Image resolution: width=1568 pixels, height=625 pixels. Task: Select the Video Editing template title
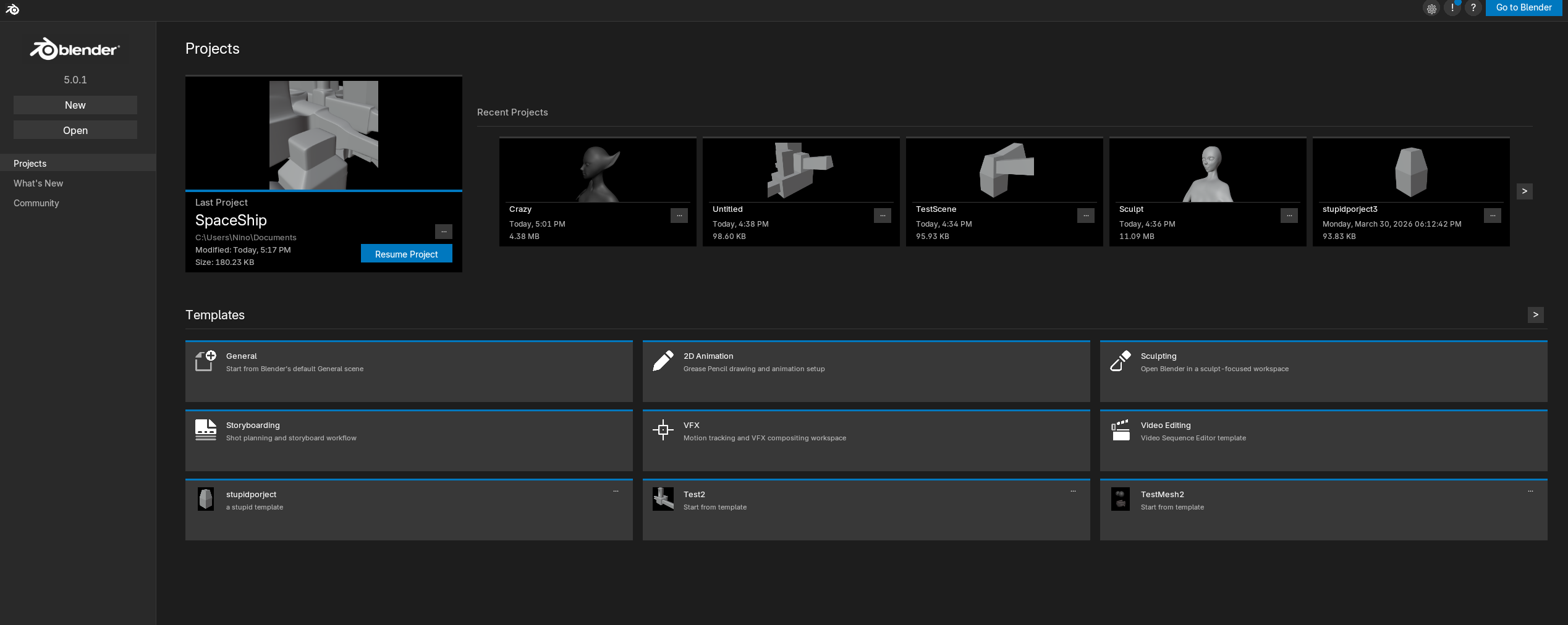click(1166, 426)
